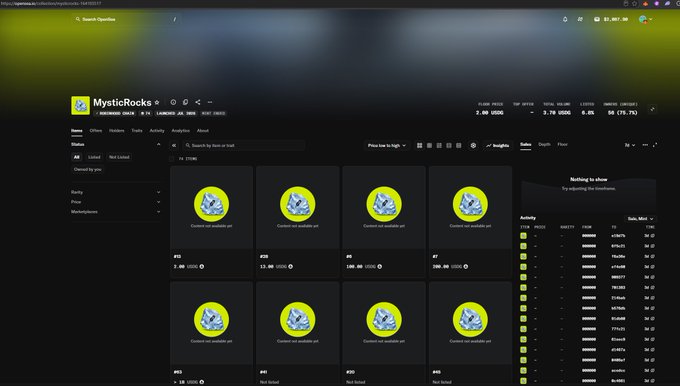Expand the Rarity filter section
This screenshot has height=386, width=680.
click(116, 192)
